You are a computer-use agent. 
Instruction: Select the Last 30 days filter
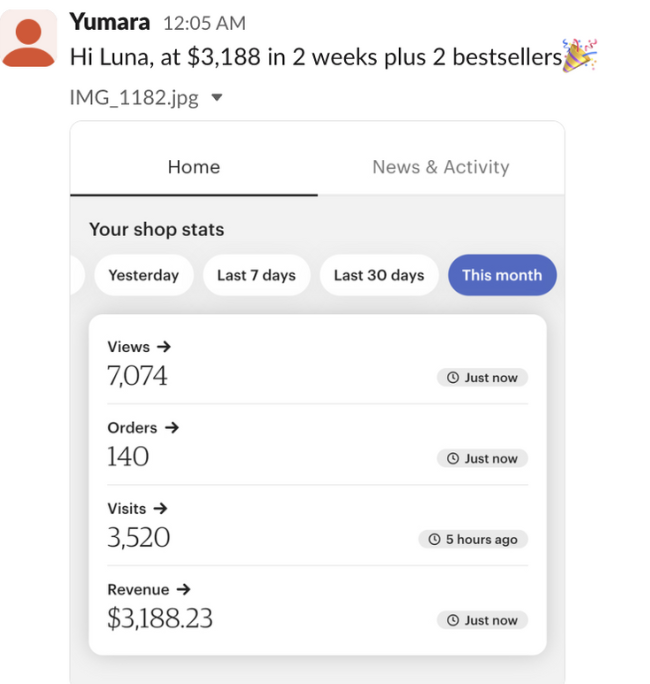click(379, 275)
